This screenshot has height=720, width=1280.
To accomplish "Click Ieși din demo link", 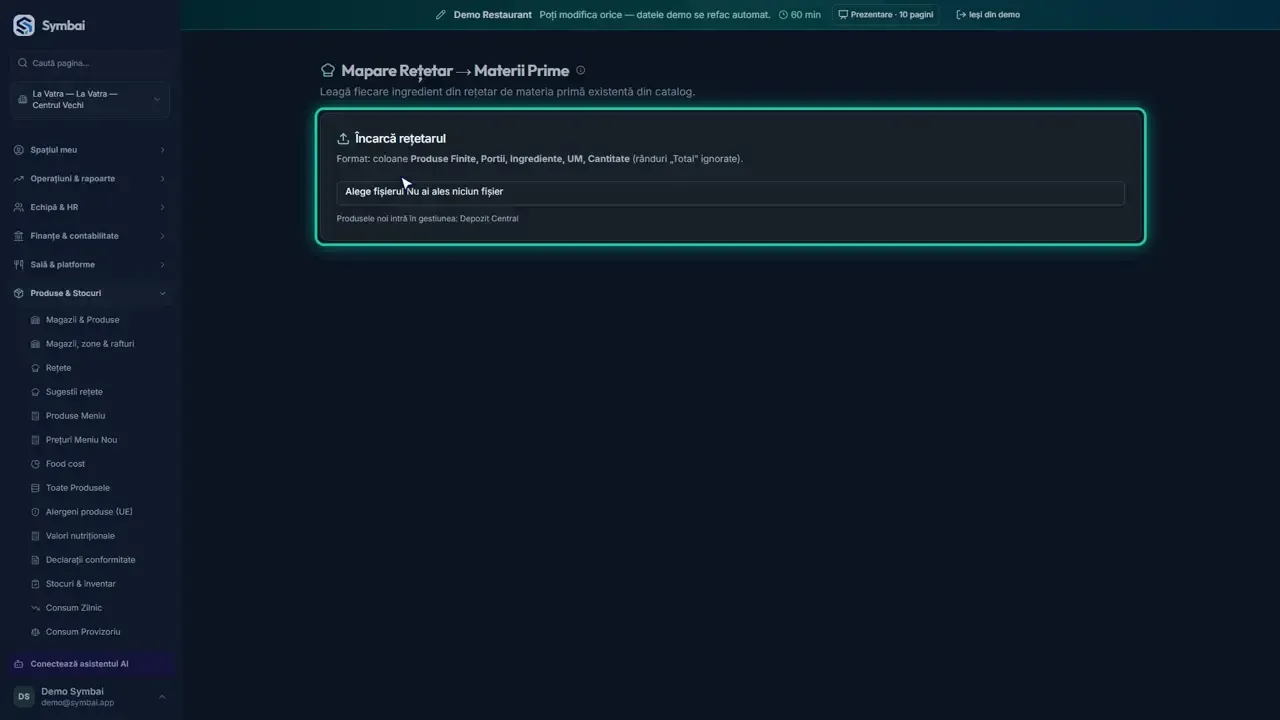I will point(988,15).
